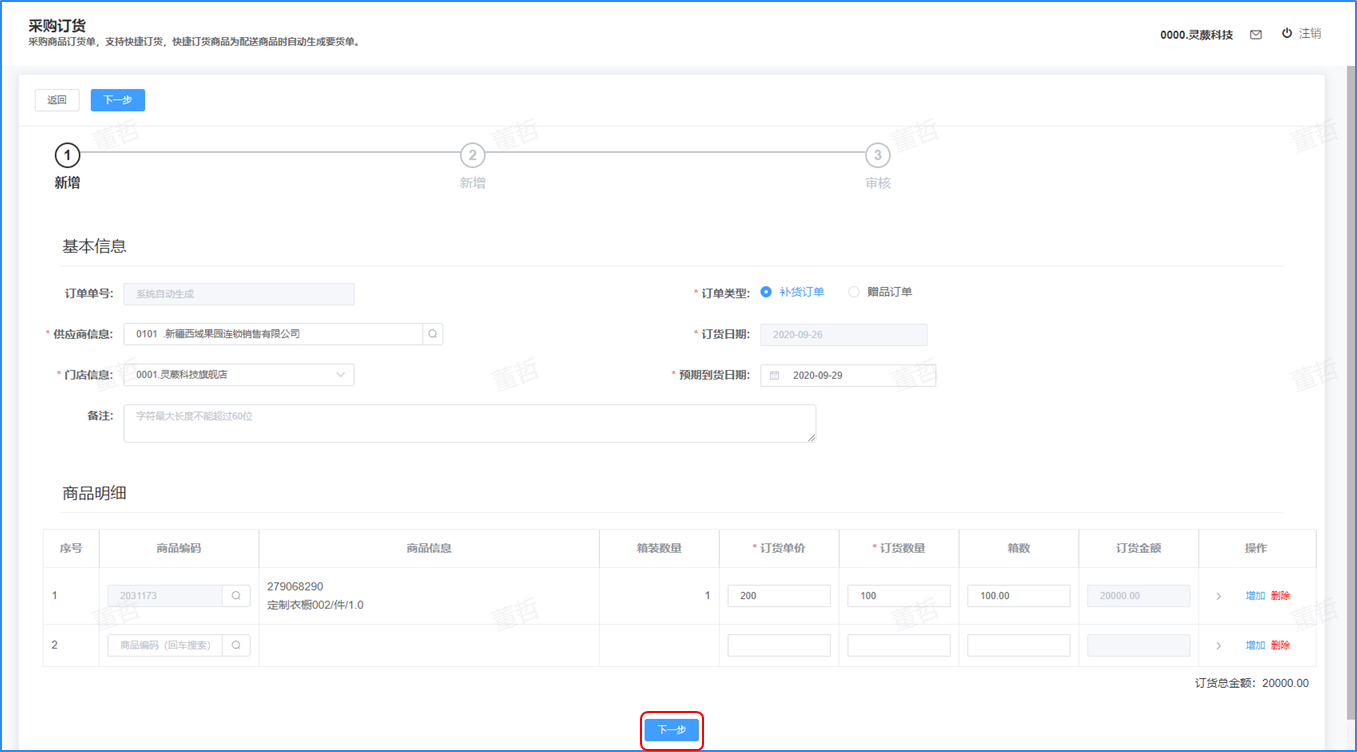
Task: Click the 订单单号 disabled field
Action: [x=239, y=293]
